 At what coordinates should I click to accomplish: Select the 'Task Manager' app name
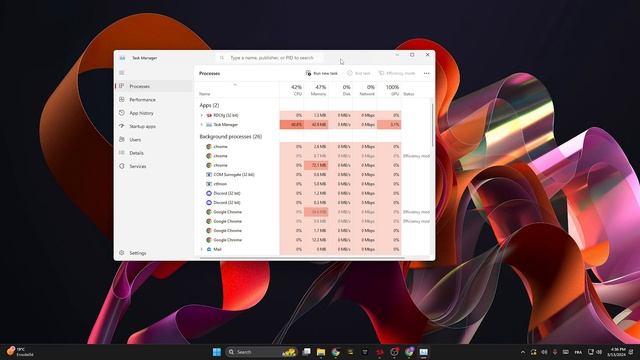tap(225, 125)
